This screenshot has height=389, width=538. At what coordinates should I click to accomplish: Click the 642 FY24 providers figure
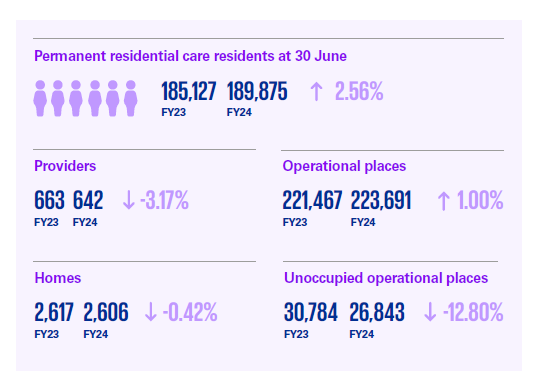(88, 200)
